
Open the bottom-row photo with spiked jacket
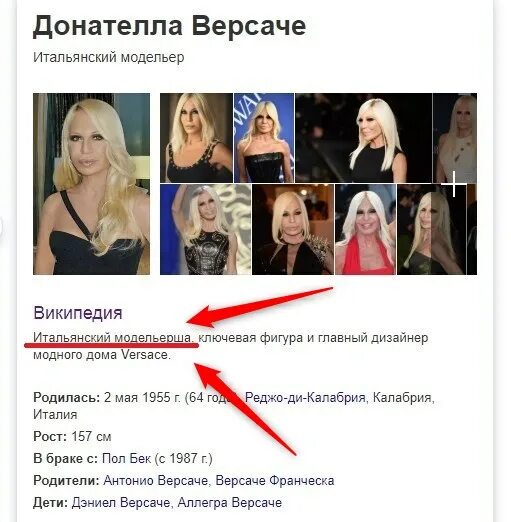coord(293,229)
